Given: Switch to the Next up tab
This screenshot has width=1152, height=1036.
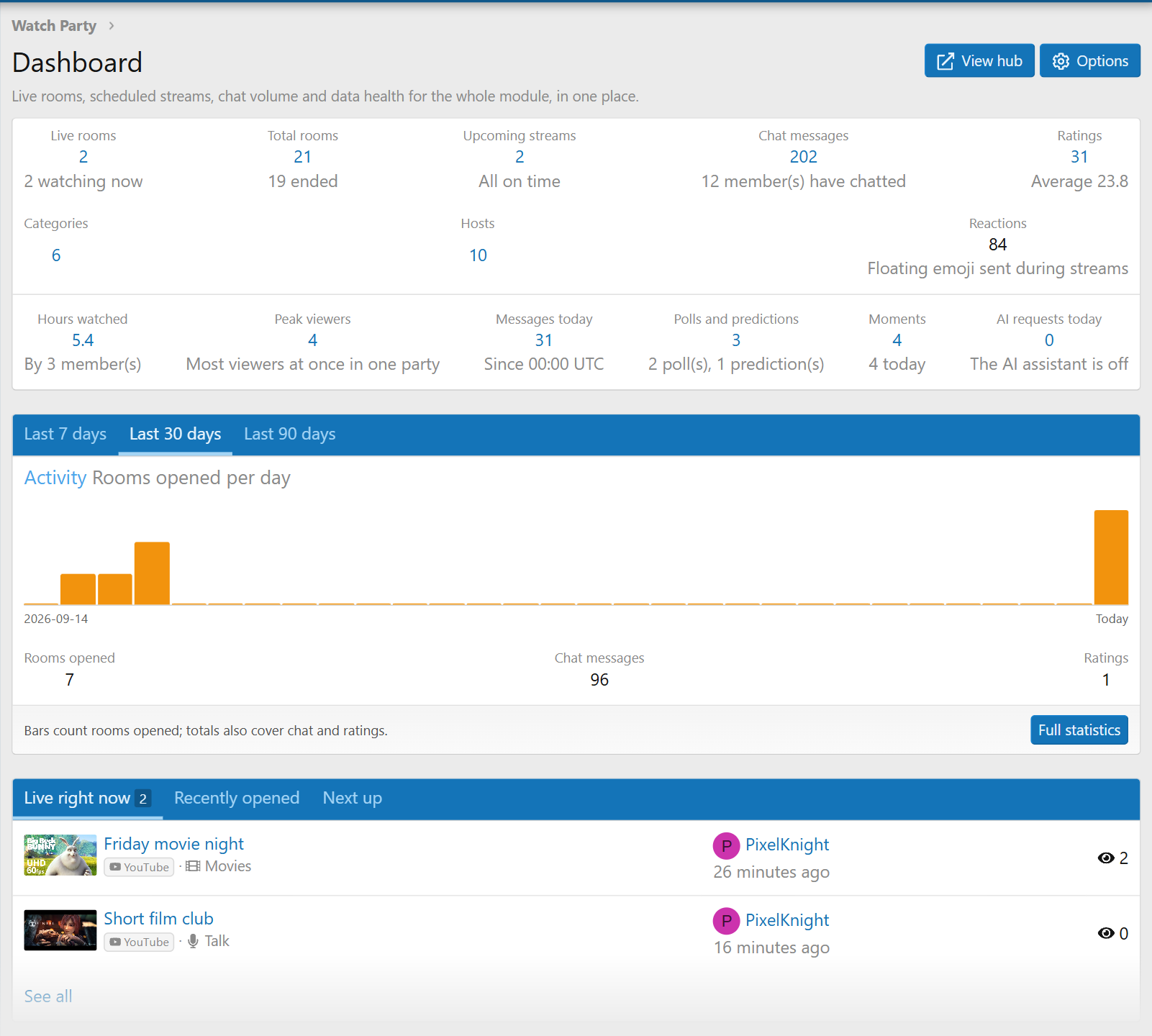Looking at the screenshot, I should [353, 798].
